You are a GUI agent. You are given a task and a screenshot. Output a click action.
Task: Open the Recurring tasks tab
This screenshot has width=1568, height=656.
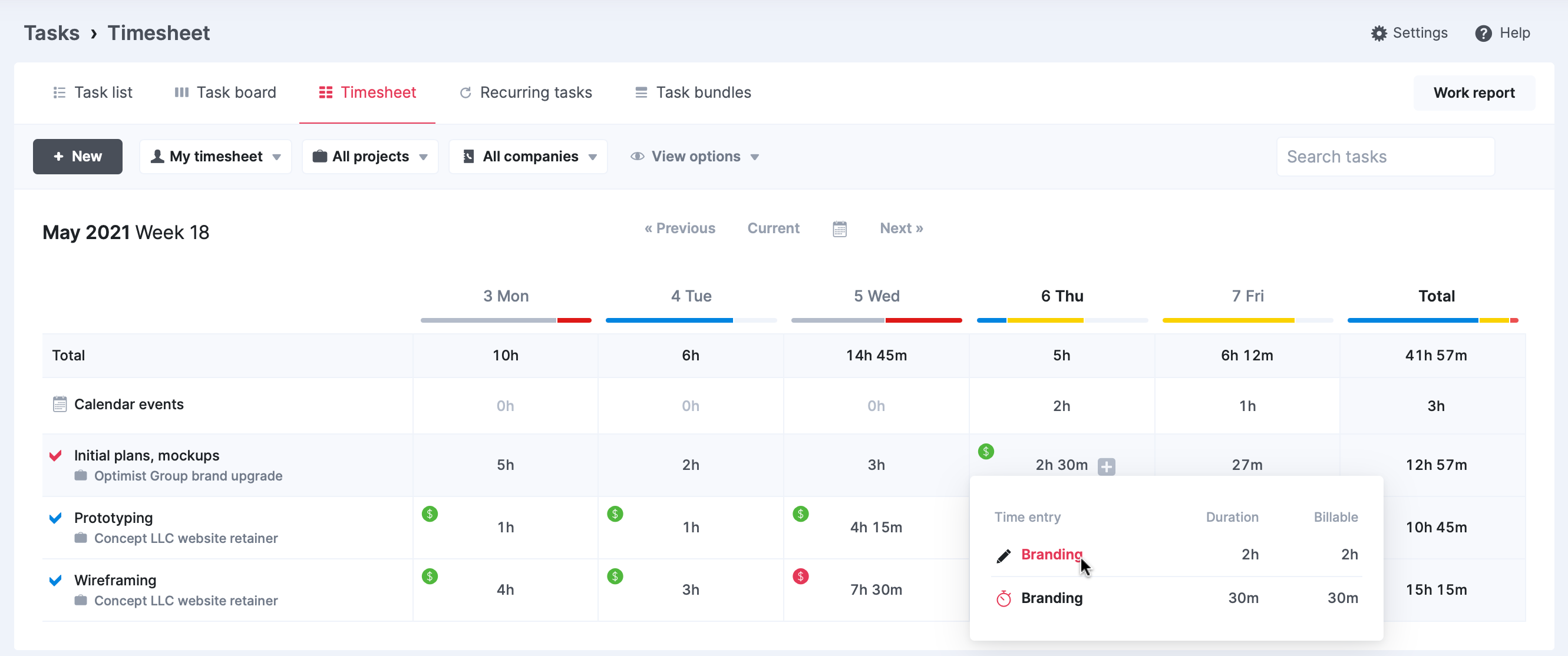point(525,92)
